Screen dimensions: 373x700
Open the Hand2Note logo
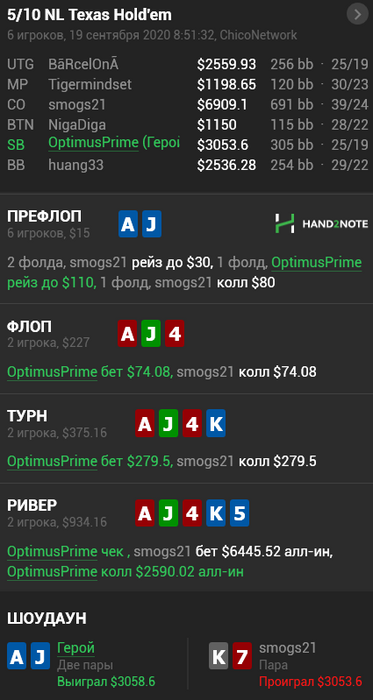(x=321, y=224)
